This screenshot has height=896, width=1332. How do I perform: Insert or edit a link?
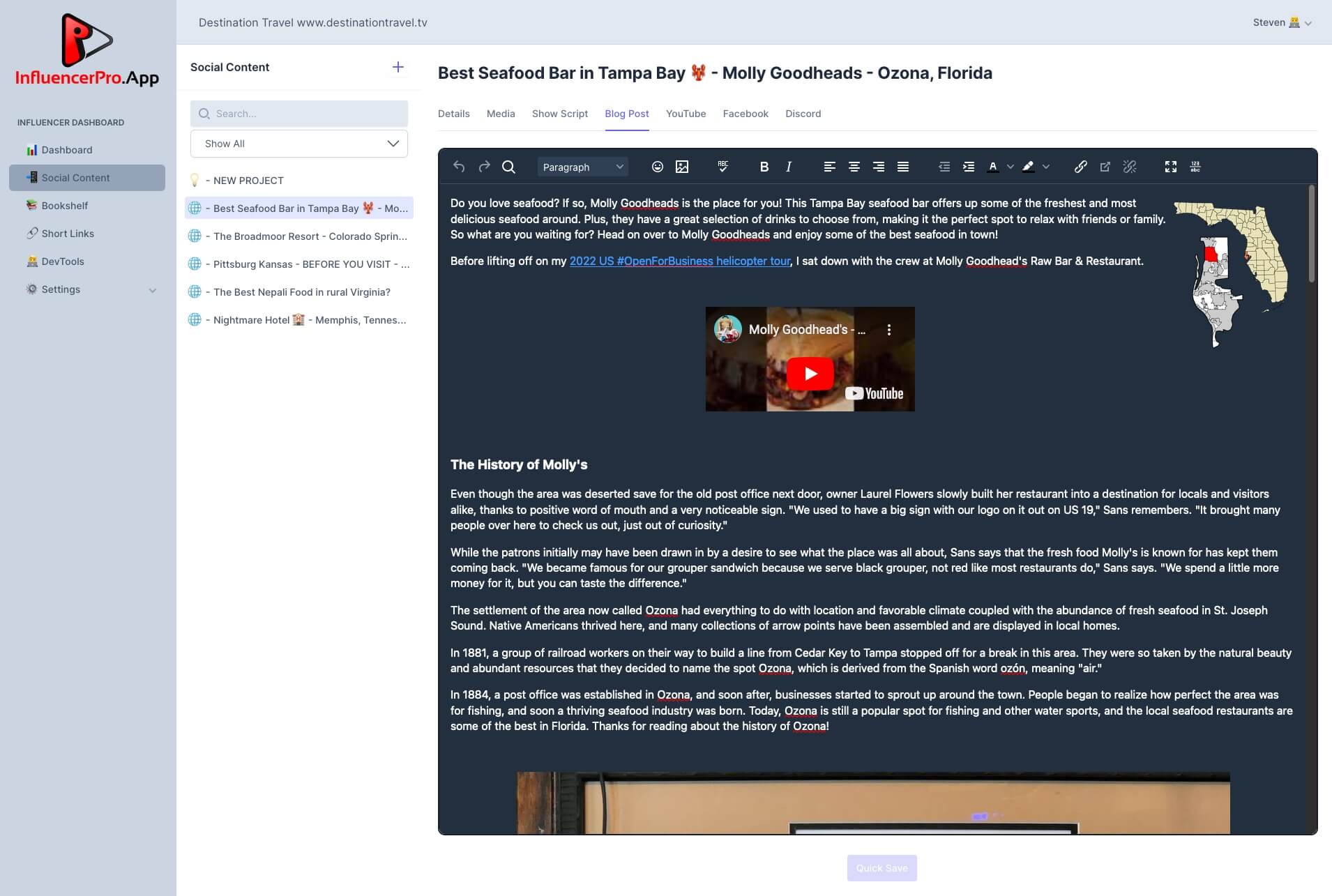pyautogui.click(x=1080, y=167)
